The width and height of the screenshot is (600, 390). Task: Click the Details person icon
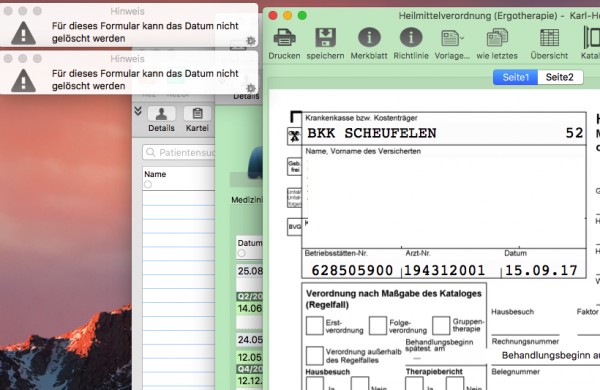coord(161,114)
